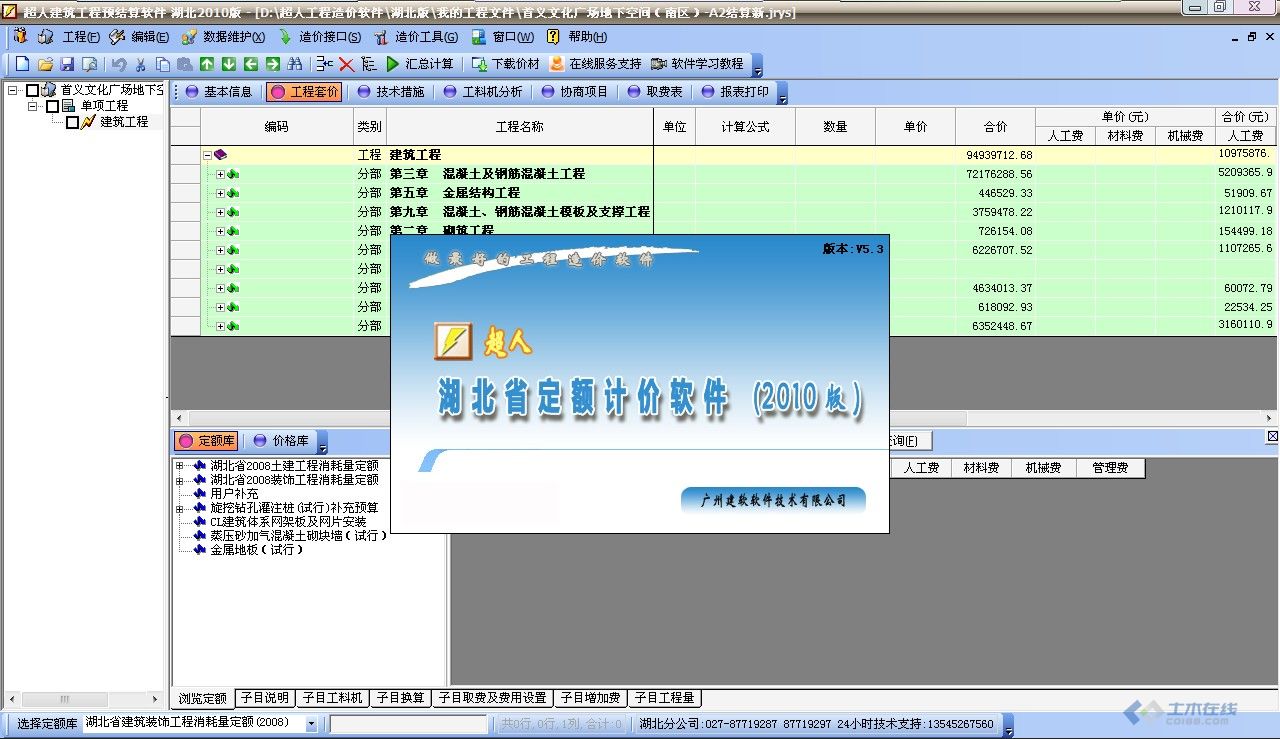Click the tree structure toolbar icon

point(369,64)
